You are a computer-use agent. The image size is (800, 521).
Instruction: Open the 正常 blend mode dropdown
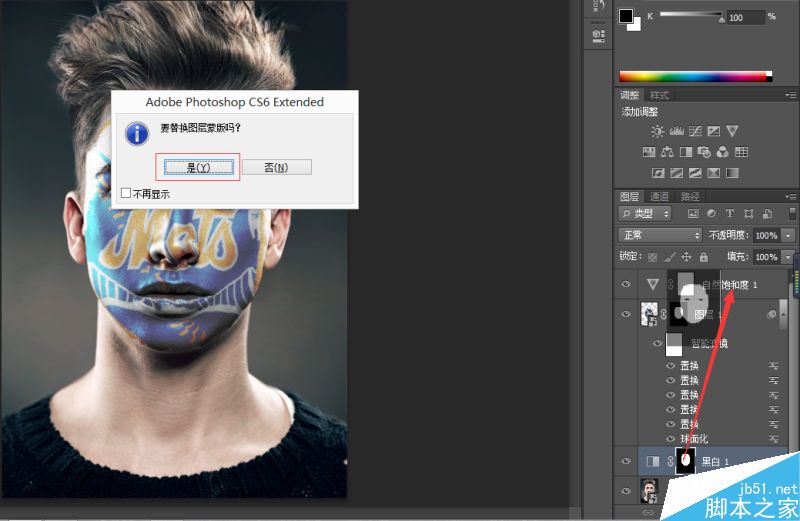click(x=660, y=235)
